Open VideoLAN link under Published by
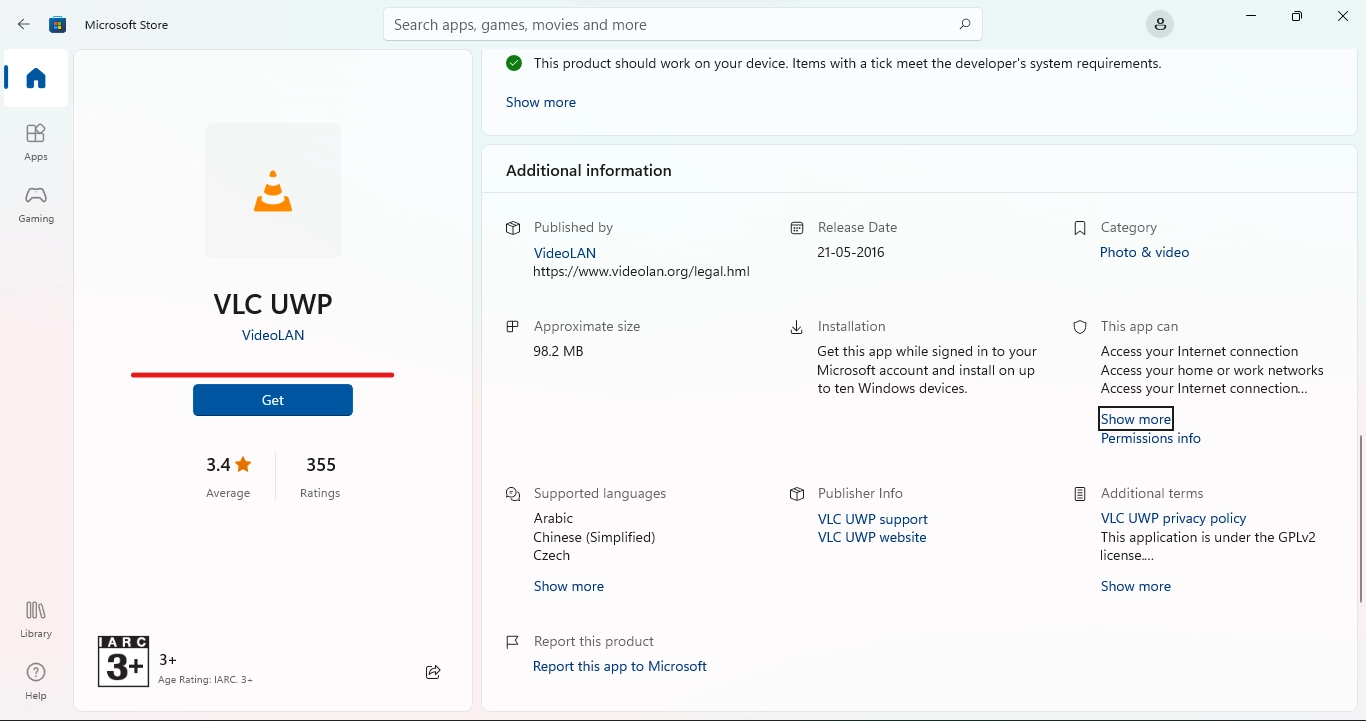The height and width of the screenshot is (721, 1366). (565, 253)
